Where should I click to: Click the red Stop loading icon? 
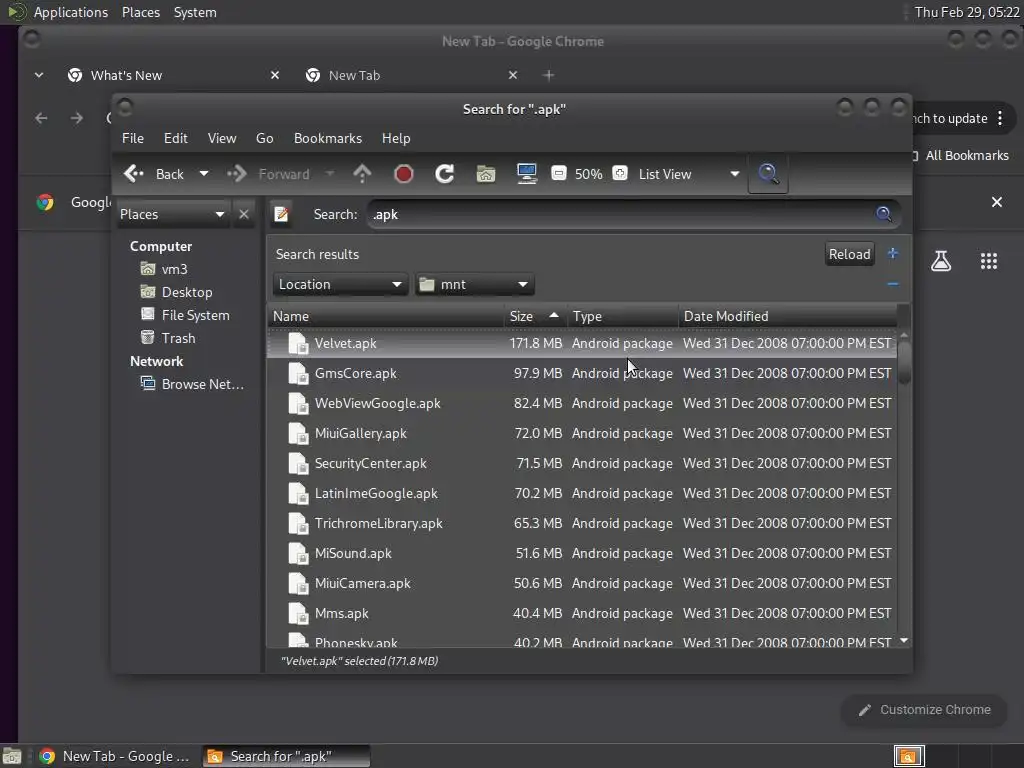click(x=404, y=174)
